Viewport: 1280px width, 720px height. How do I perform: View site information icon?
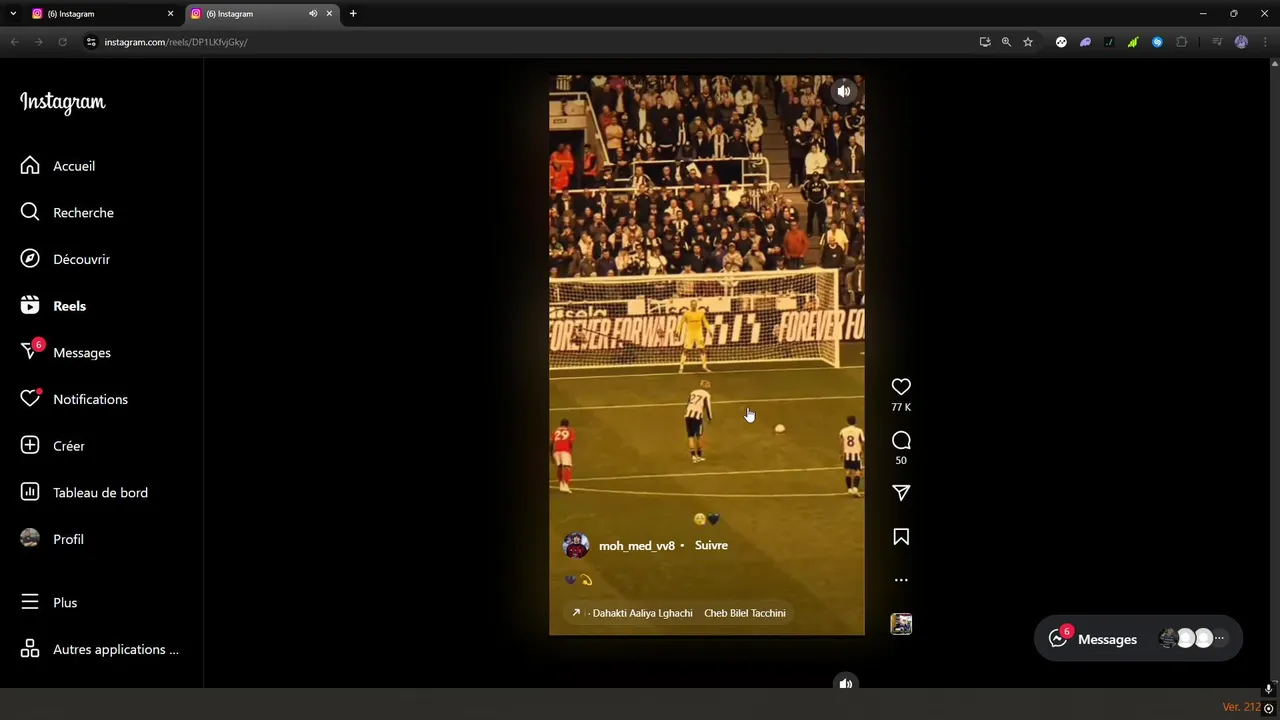[90, 42]
